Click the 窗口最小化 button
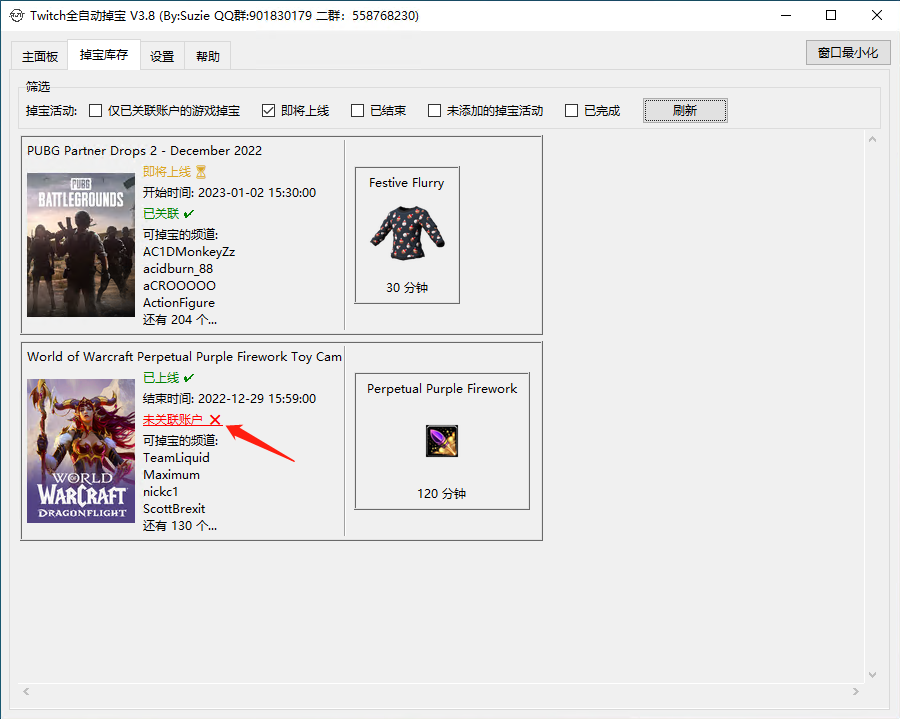The width and height of the screenshot is (900, 719). [847, 52]
